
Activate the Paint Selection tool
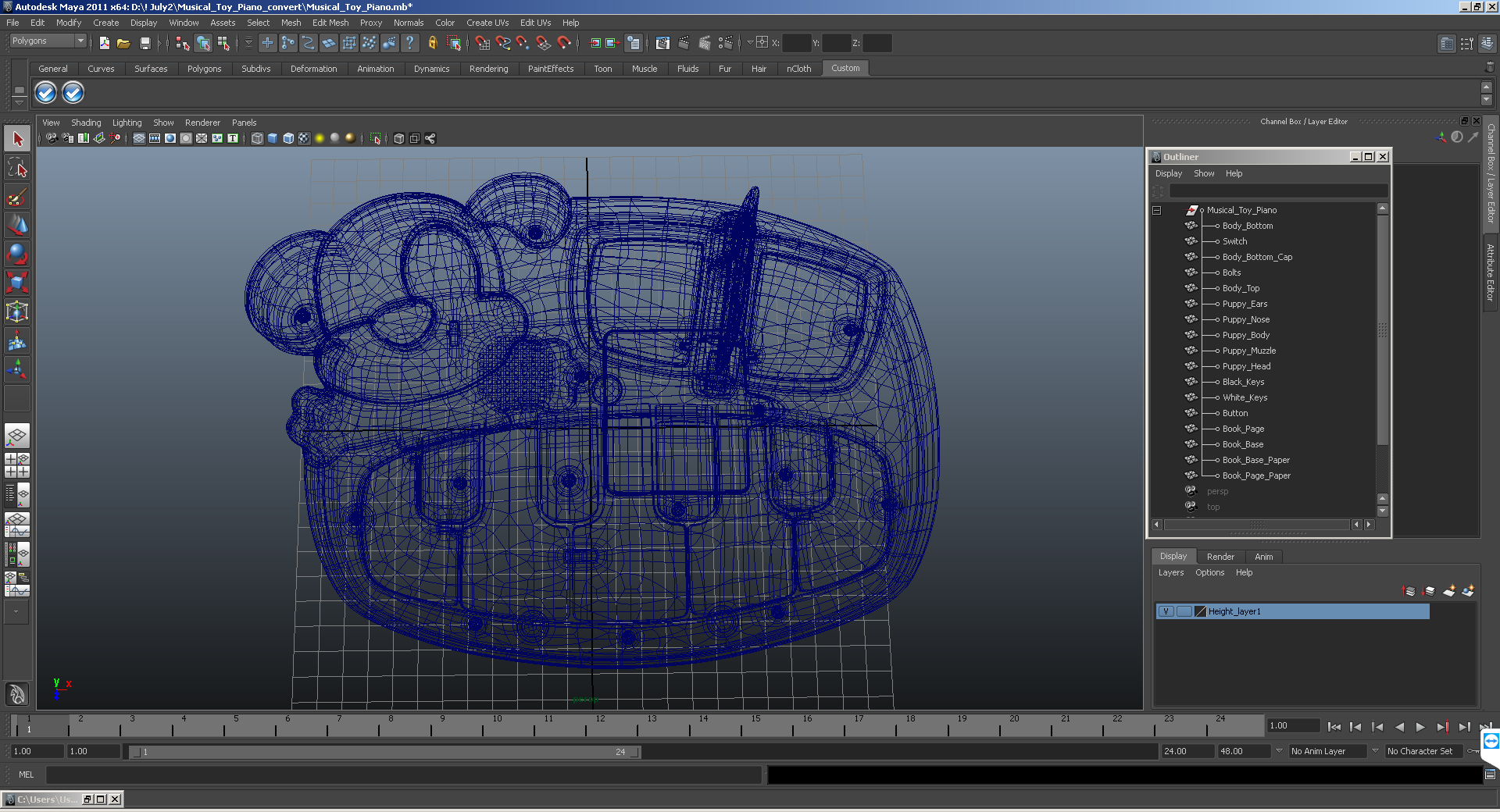(x=17, y=196)
